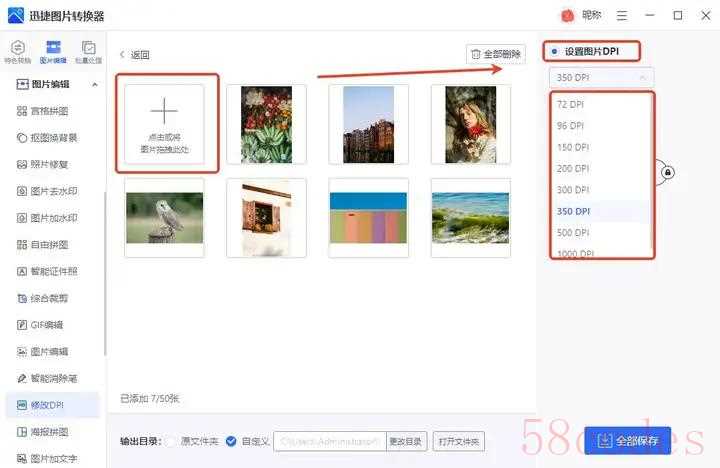Open the 照片修复 tool

pos(43,164)
